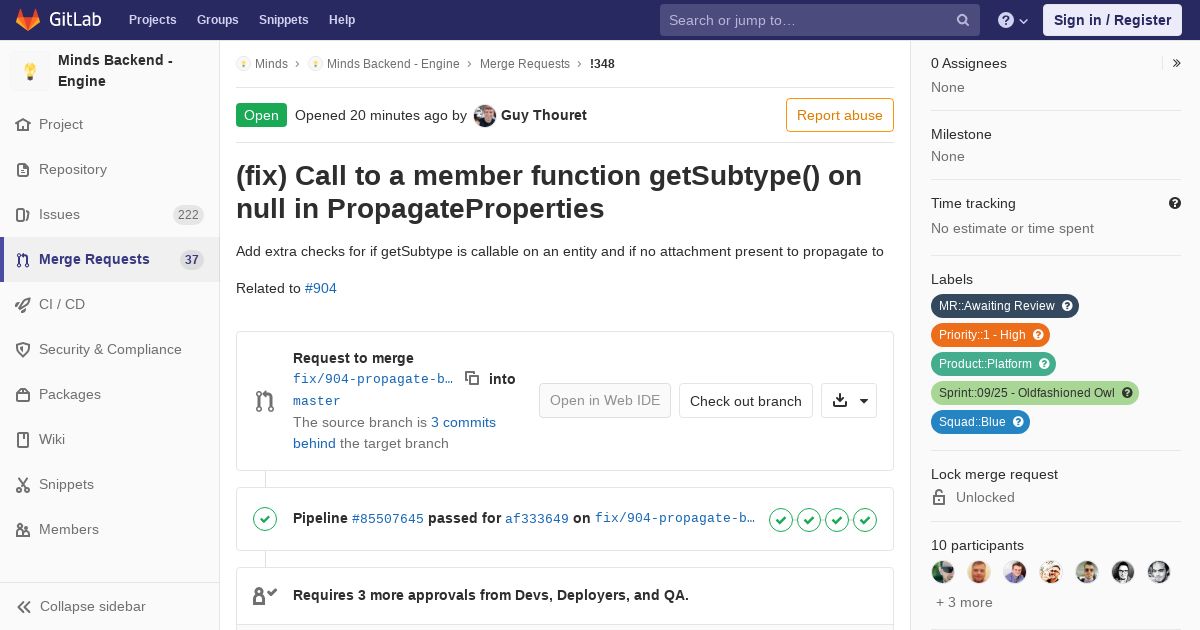The width and height of the screenshot is (1200, 630).
Task: Click Merge Requests breadcrumb link
Action: 525,64
